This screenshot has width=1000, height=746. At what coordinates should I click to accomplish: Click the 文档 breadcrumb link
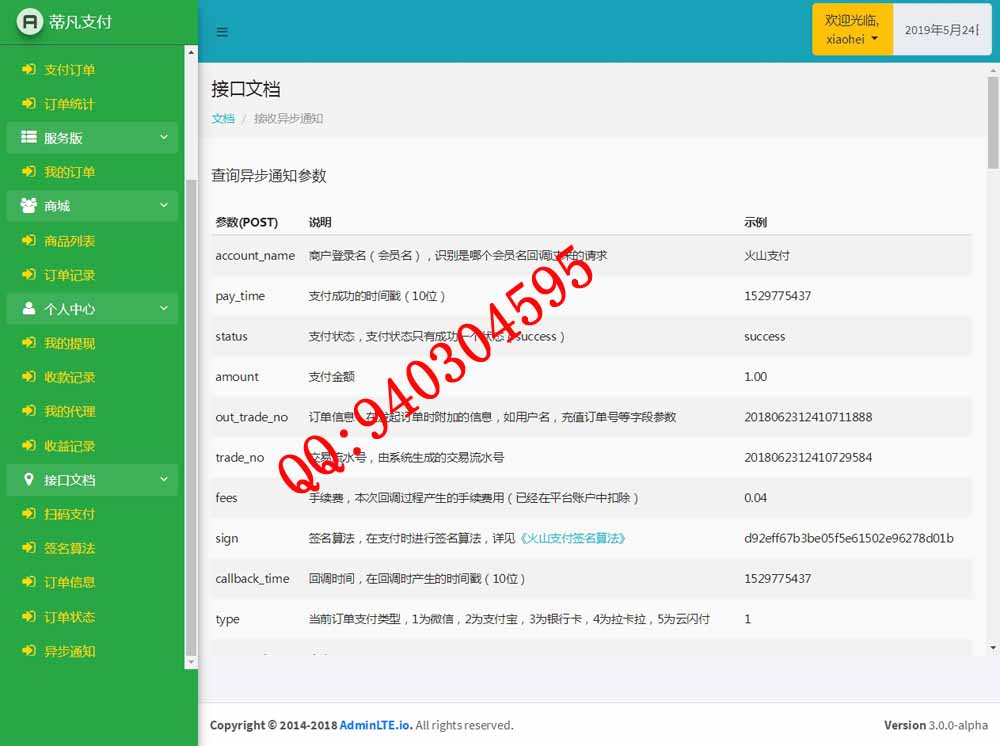pos(223,118)
